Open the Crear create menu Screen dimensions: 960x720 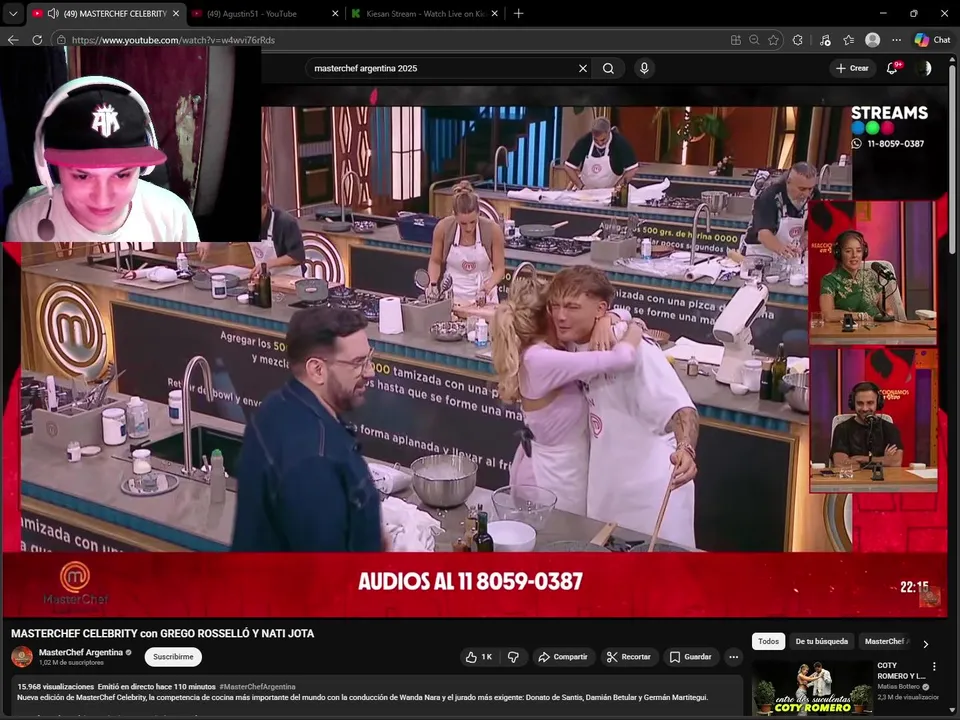click(x=852, y=68)
